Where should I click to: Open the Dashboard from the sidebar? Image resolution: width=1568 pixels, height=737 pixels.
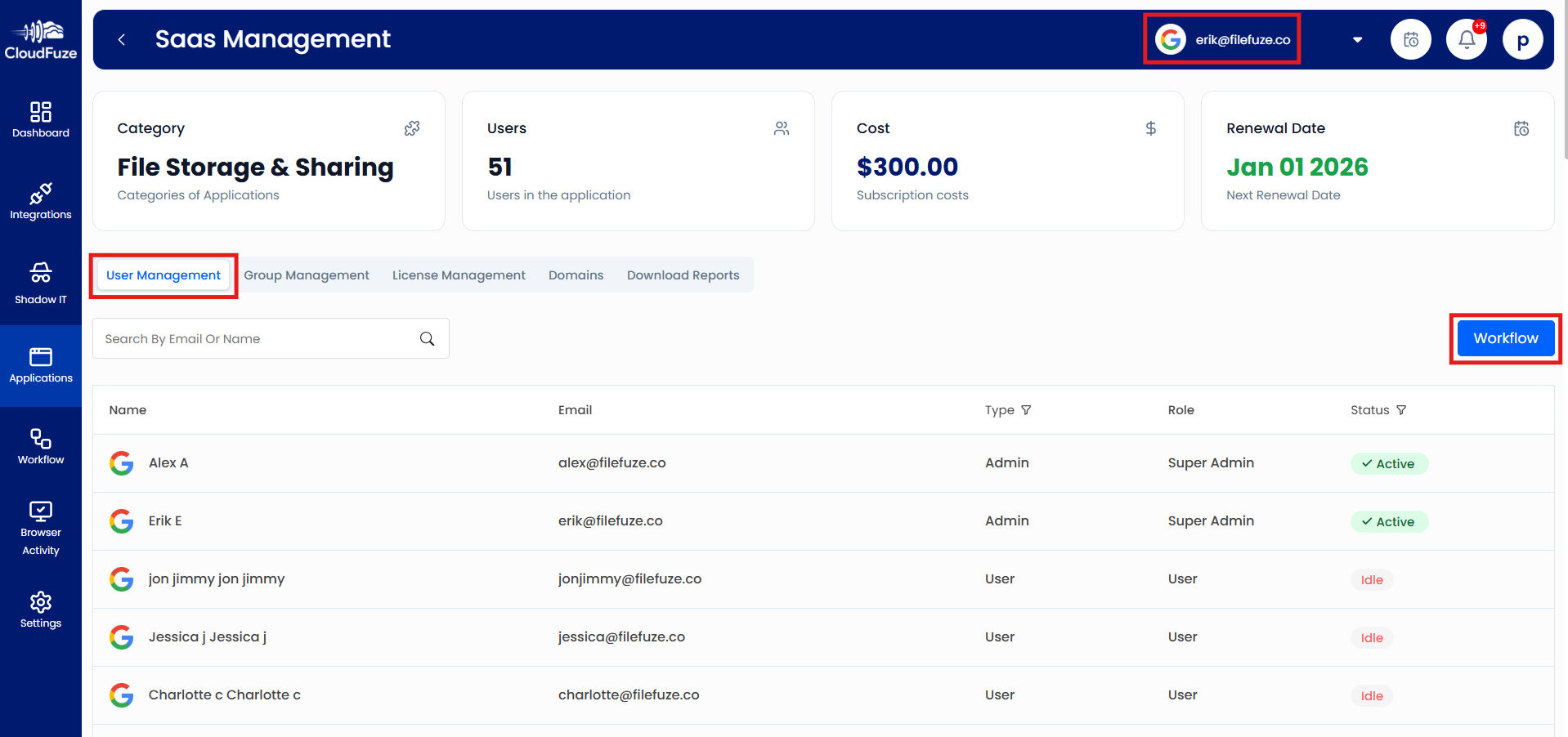[41, 119]
